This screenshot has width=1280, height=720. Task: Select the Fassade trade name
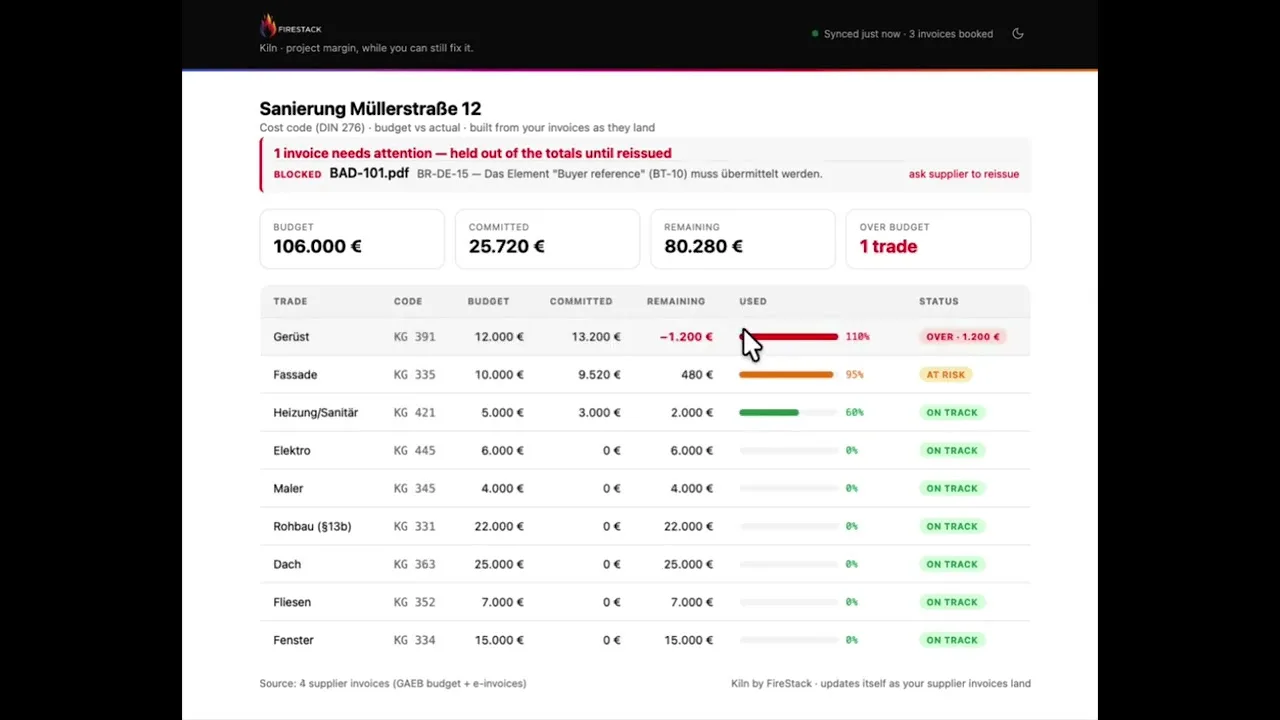click(x=295, y=375)
